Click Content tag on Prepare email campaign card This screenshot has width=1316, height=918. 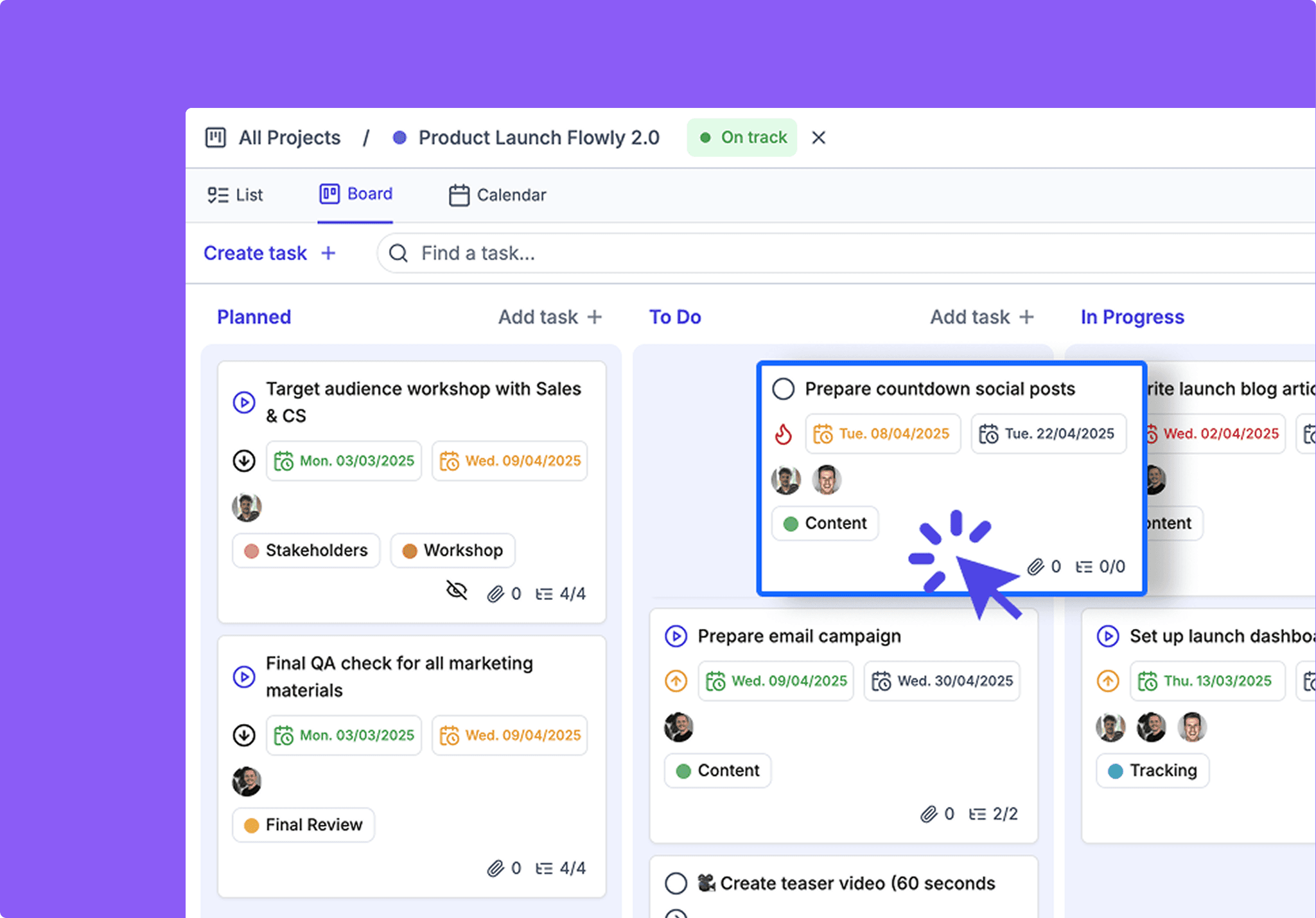click(718, 771)
